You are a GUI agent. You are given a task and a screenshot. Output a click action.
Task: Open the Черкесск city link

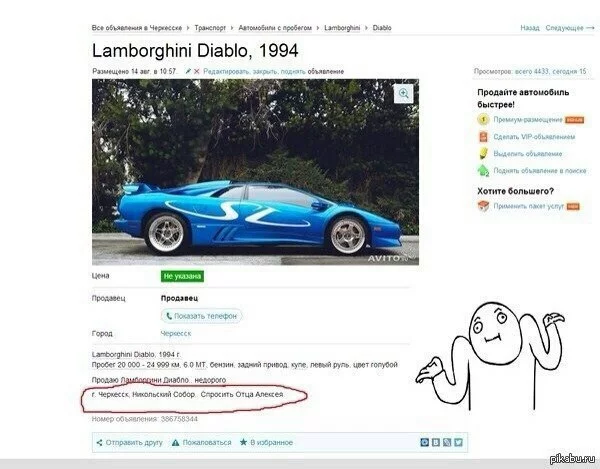[x=176, y=334]
